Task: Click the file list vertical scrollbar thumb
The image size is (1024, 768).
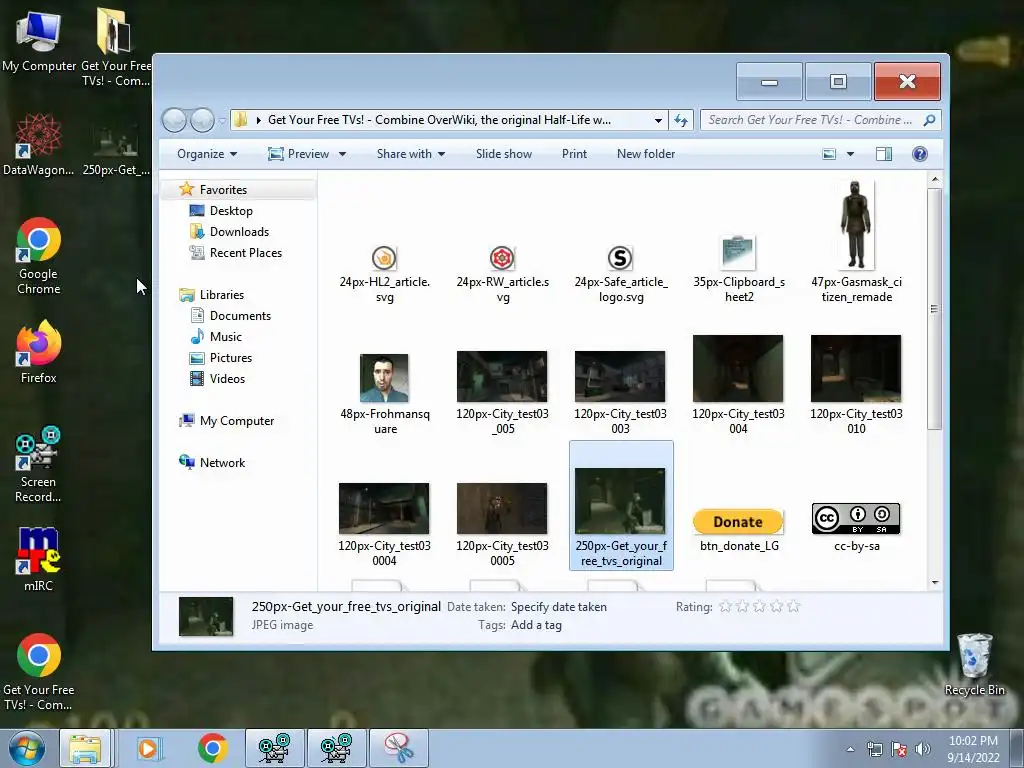Action: pyautogui.click(x=935, y=309)
